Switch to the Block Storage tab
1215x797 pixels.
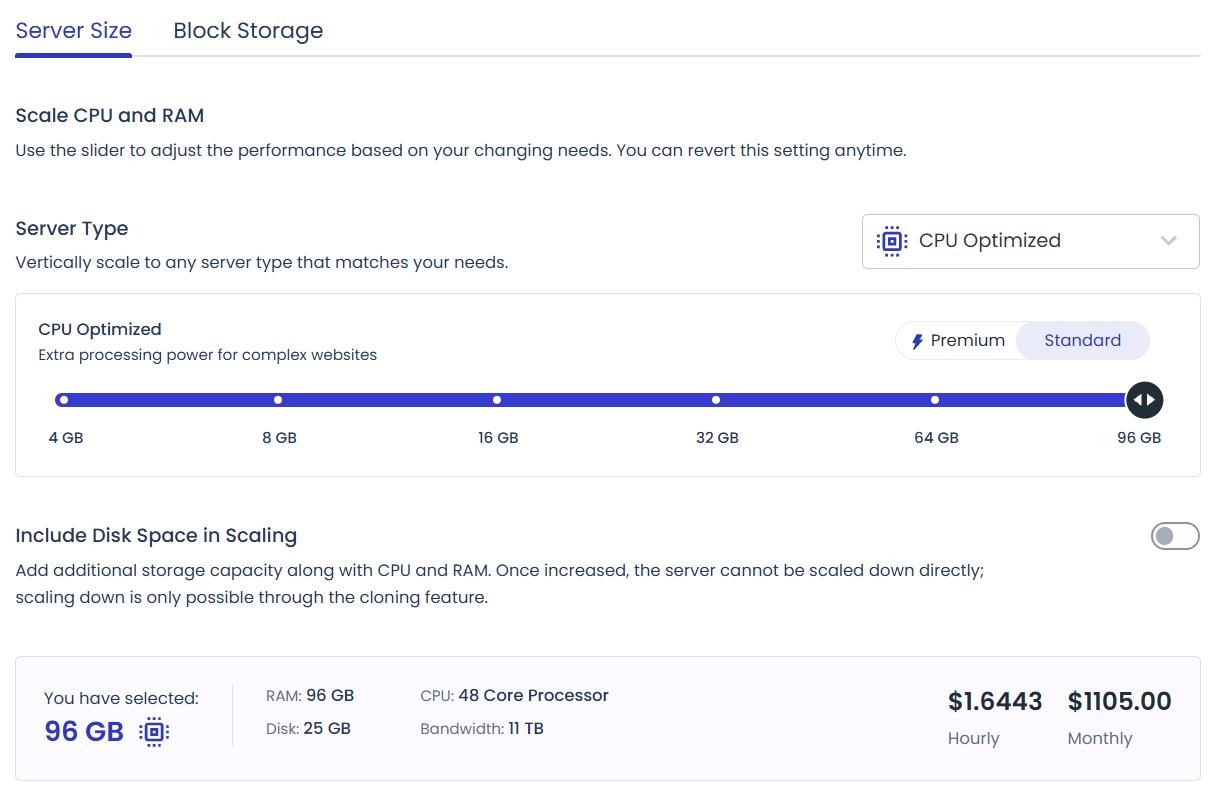tap(248, 30)
